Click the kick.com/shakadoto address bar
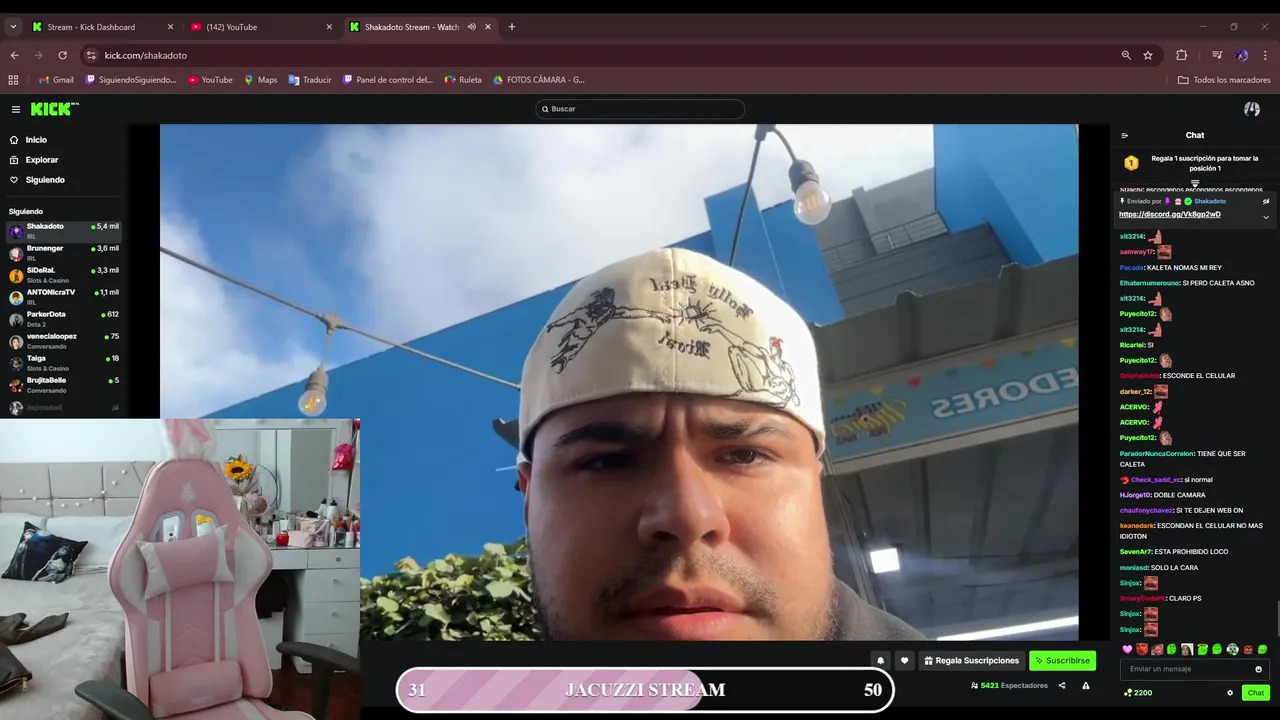This screenshot has width=1280, height=720. (x=600, y=55)
